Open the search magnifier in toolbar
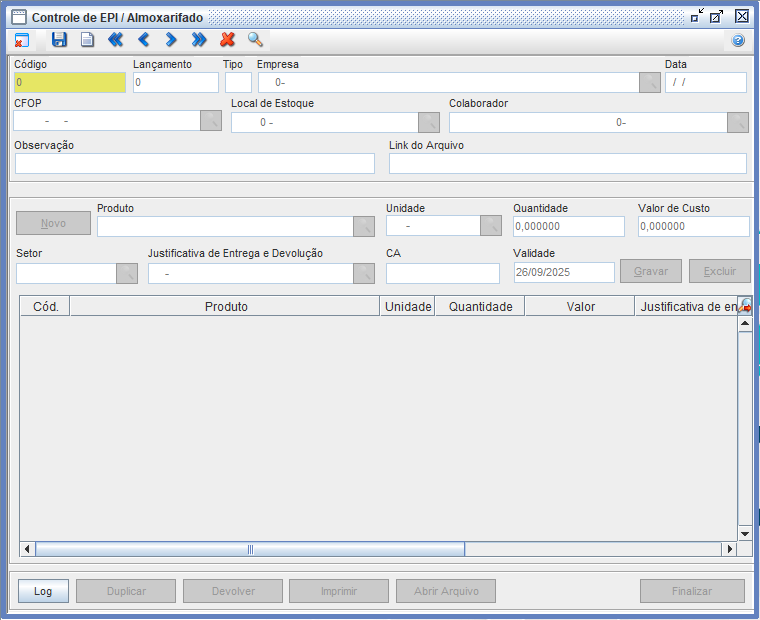This screenshot has height=620, width=760. pos(255,40)
